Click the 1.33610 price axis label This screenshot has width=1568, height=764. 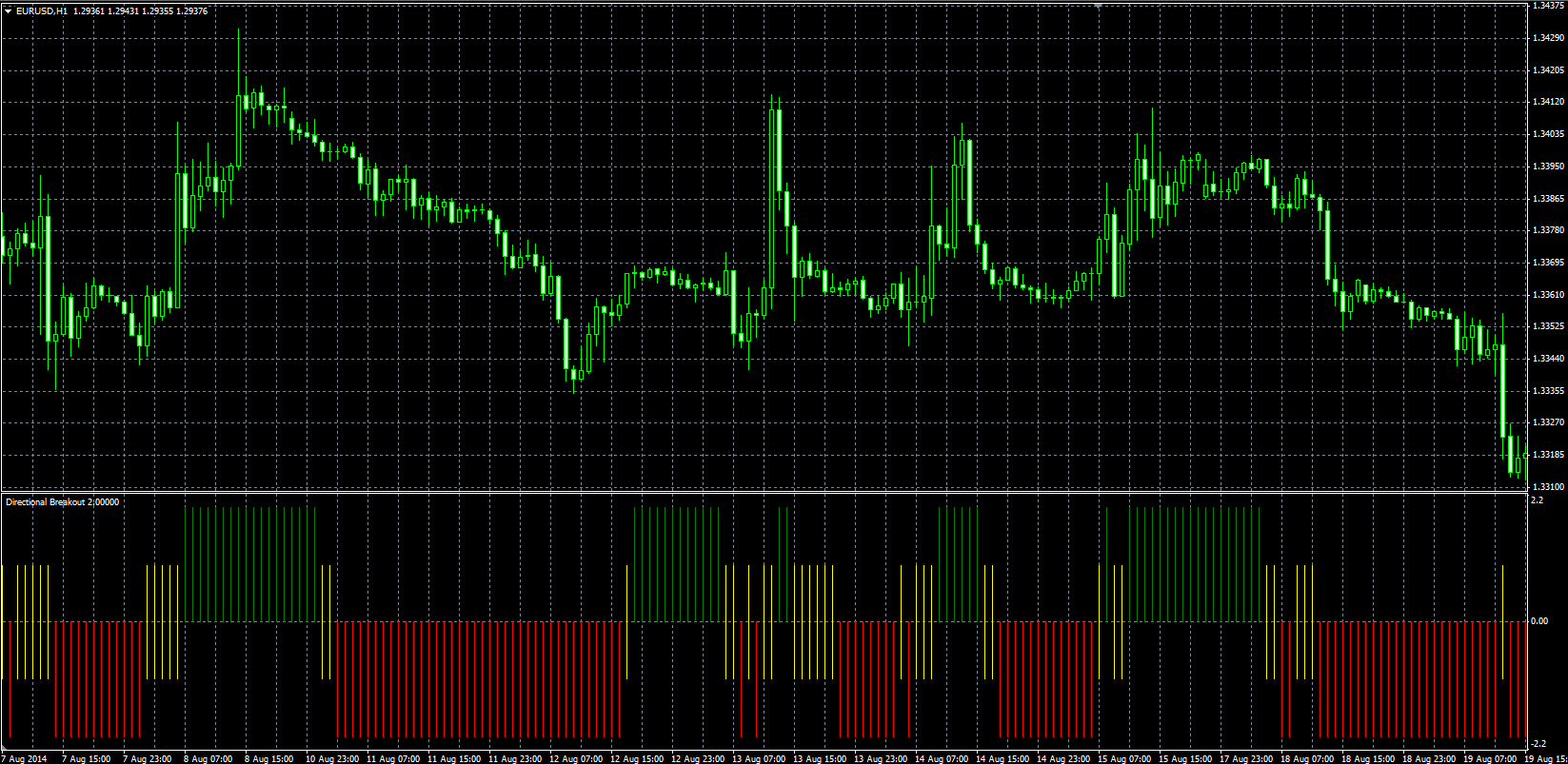(x=1548, y=295)
